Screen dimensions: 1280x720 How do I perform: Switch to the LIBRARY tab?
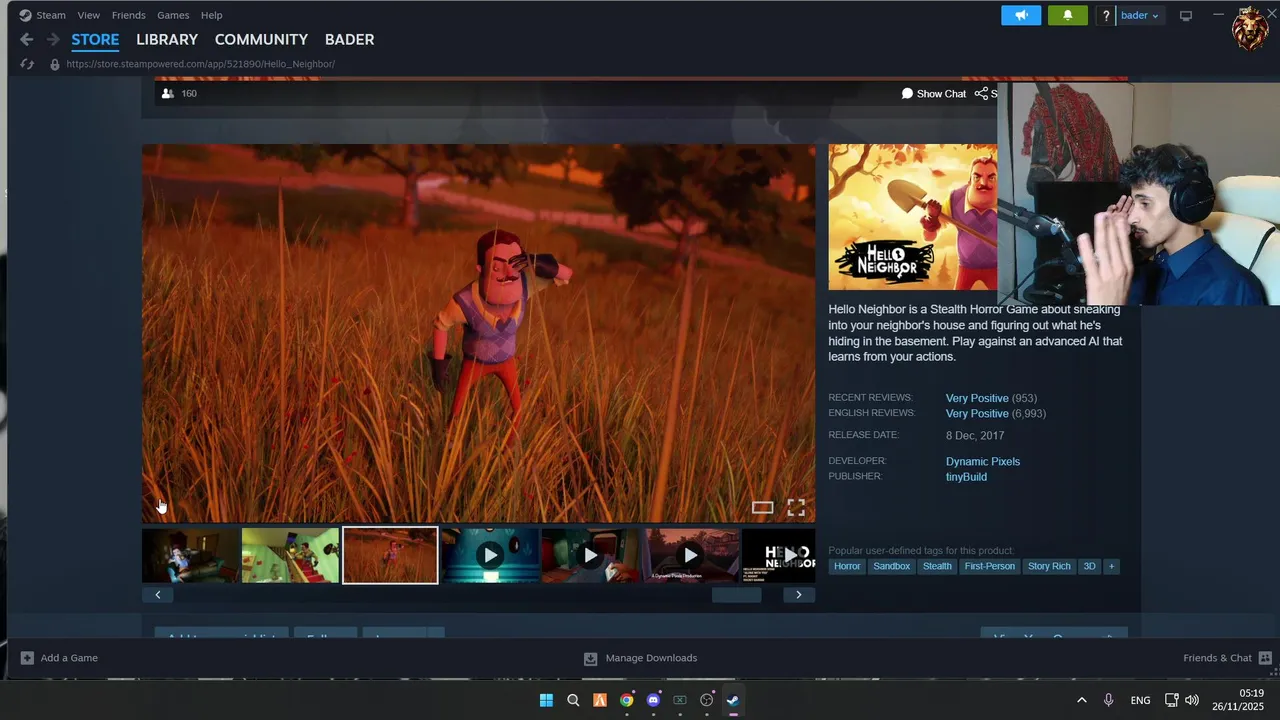(167, 39)
